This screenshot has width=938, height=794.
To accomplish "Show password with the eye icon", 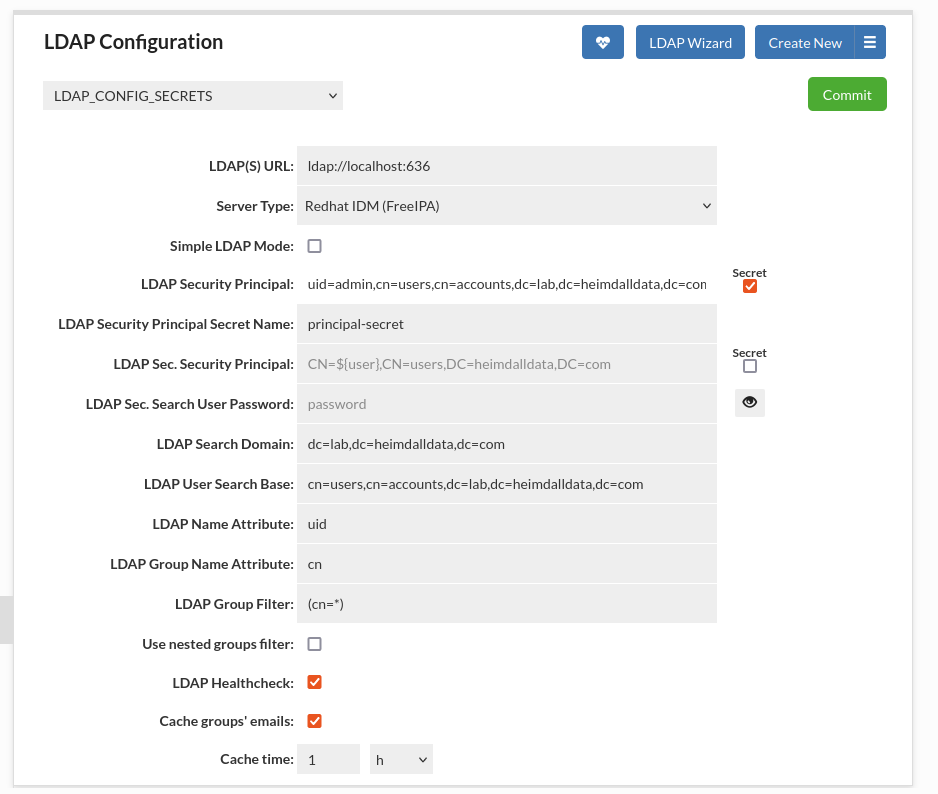I will click(750, 402).
